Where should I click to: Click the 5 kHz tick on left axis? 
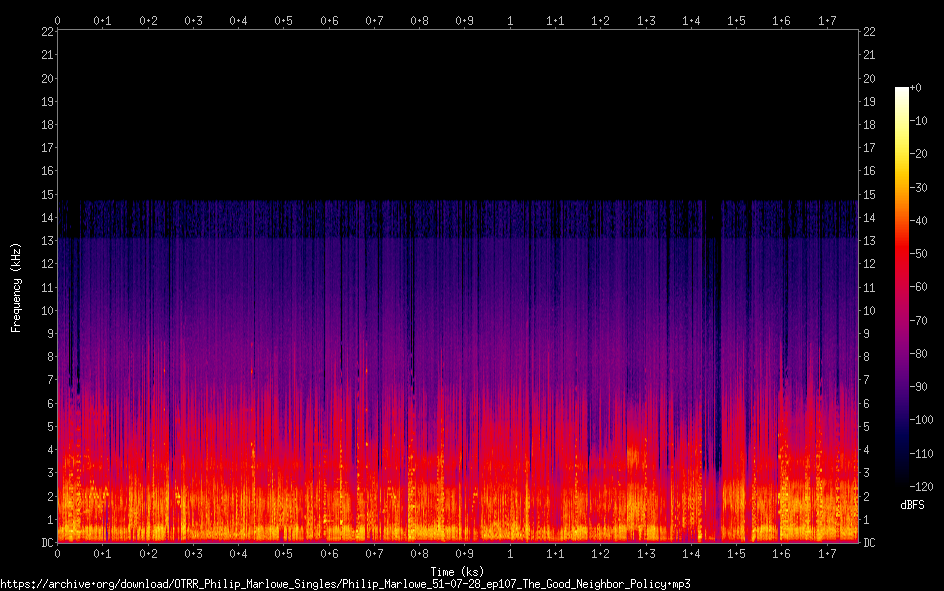click(48, 427)
